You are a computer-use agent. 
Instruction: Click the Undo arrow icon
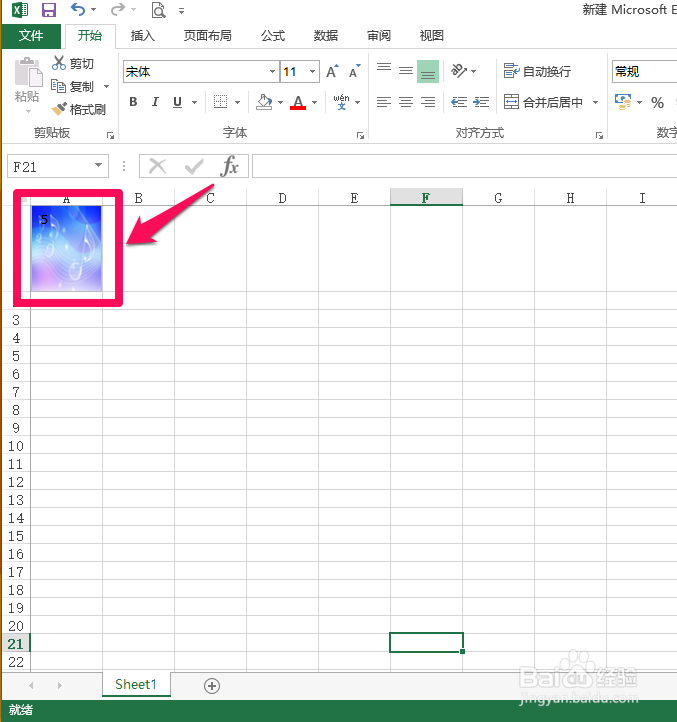(x=77, y=9)
